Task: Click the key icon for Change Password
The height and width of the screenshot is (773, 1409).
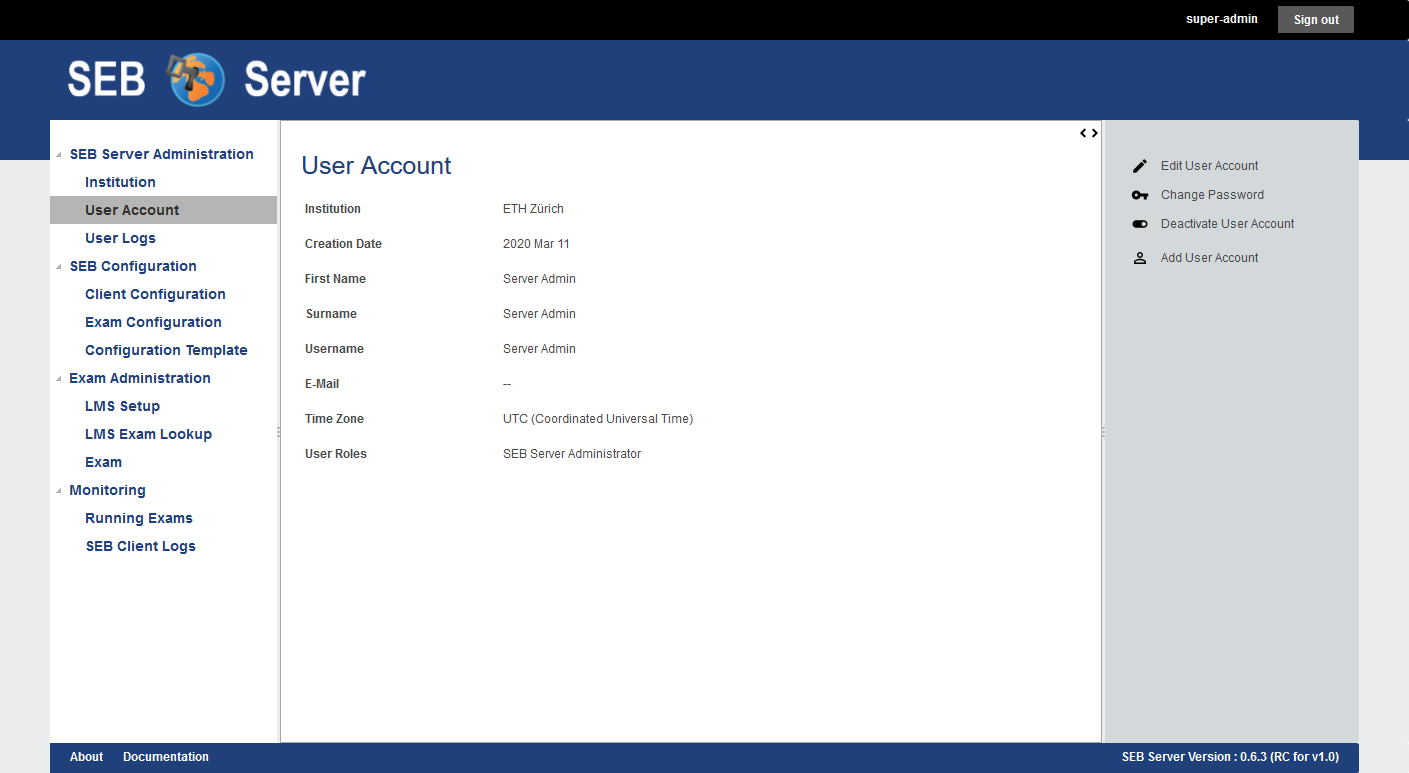Action: click(1139, 195)
